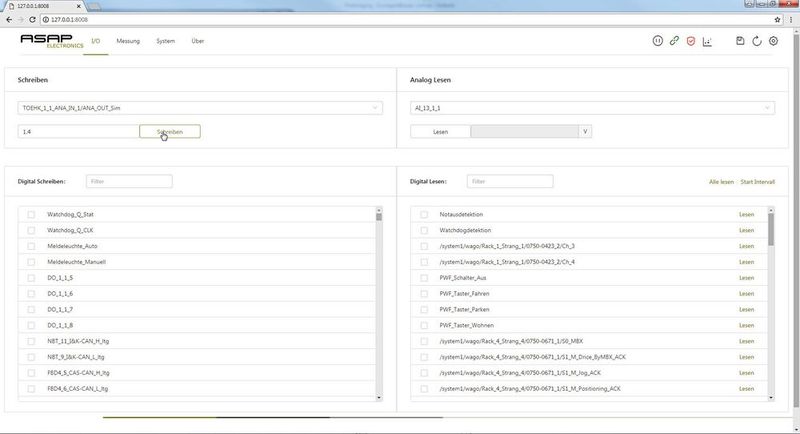Click the pause icon in the header
The image size is (800, 434).
(658, 41)
